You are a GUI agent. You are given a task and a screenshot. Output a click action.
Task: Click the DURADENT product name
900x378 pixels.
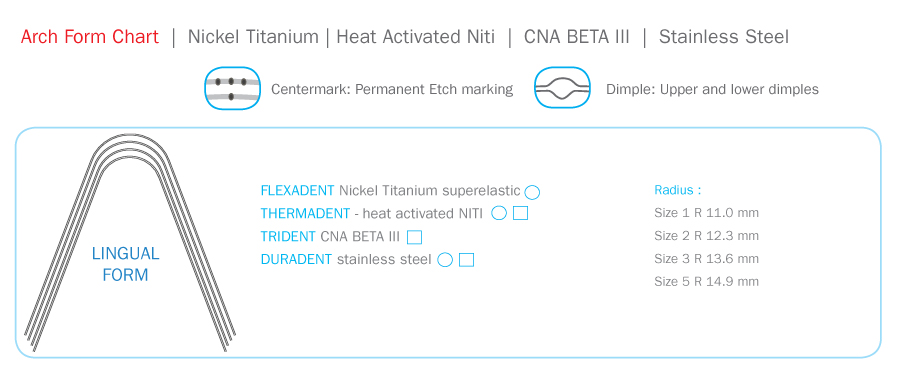[x=296, y=259]
